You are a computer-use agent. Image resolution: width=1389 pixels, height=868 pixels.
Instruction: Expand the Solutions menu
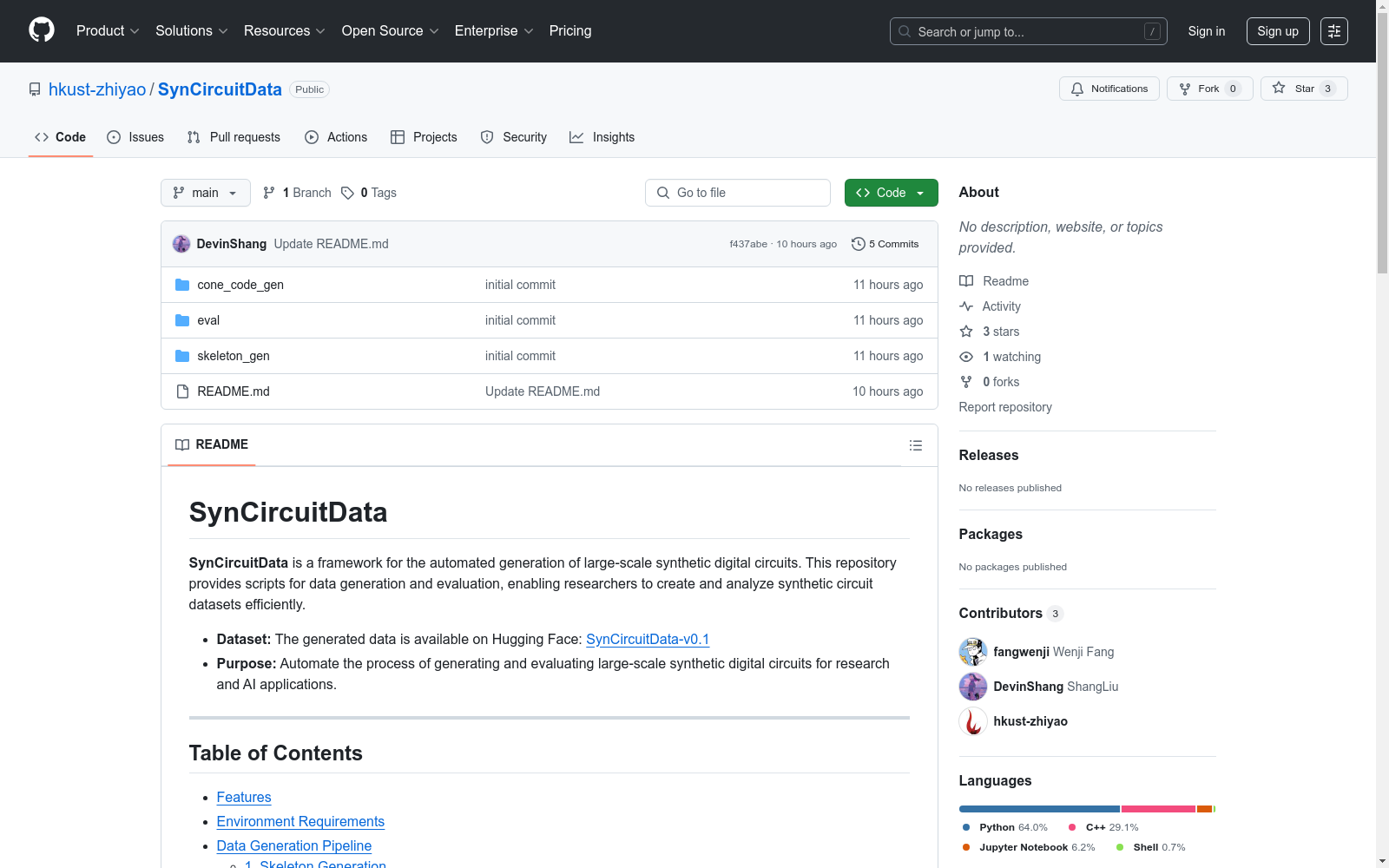pos(192,31)
